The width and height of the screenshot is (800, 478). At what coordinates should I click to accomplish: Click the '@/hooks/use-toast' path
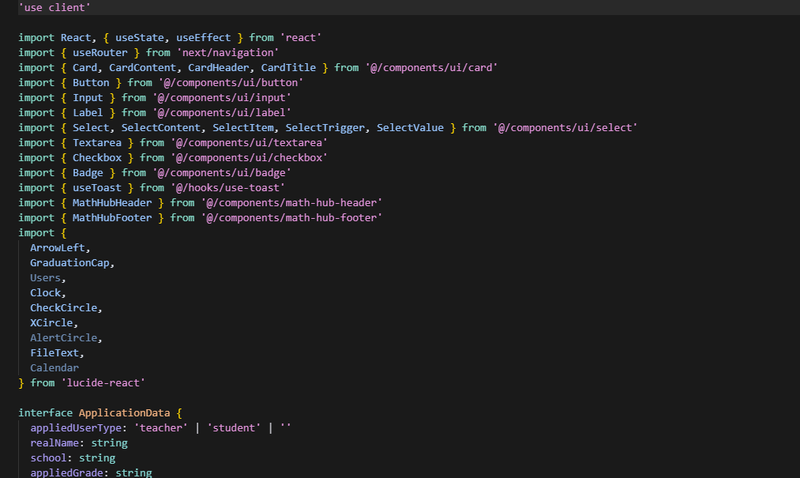[x=228, y=188]
